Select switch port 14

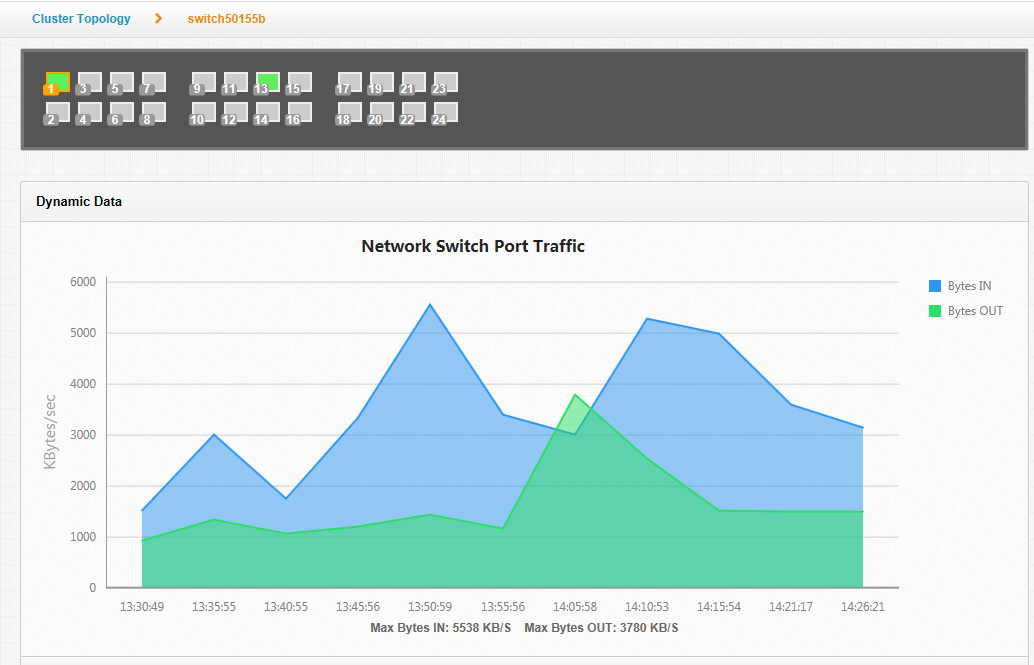[268, 113]
